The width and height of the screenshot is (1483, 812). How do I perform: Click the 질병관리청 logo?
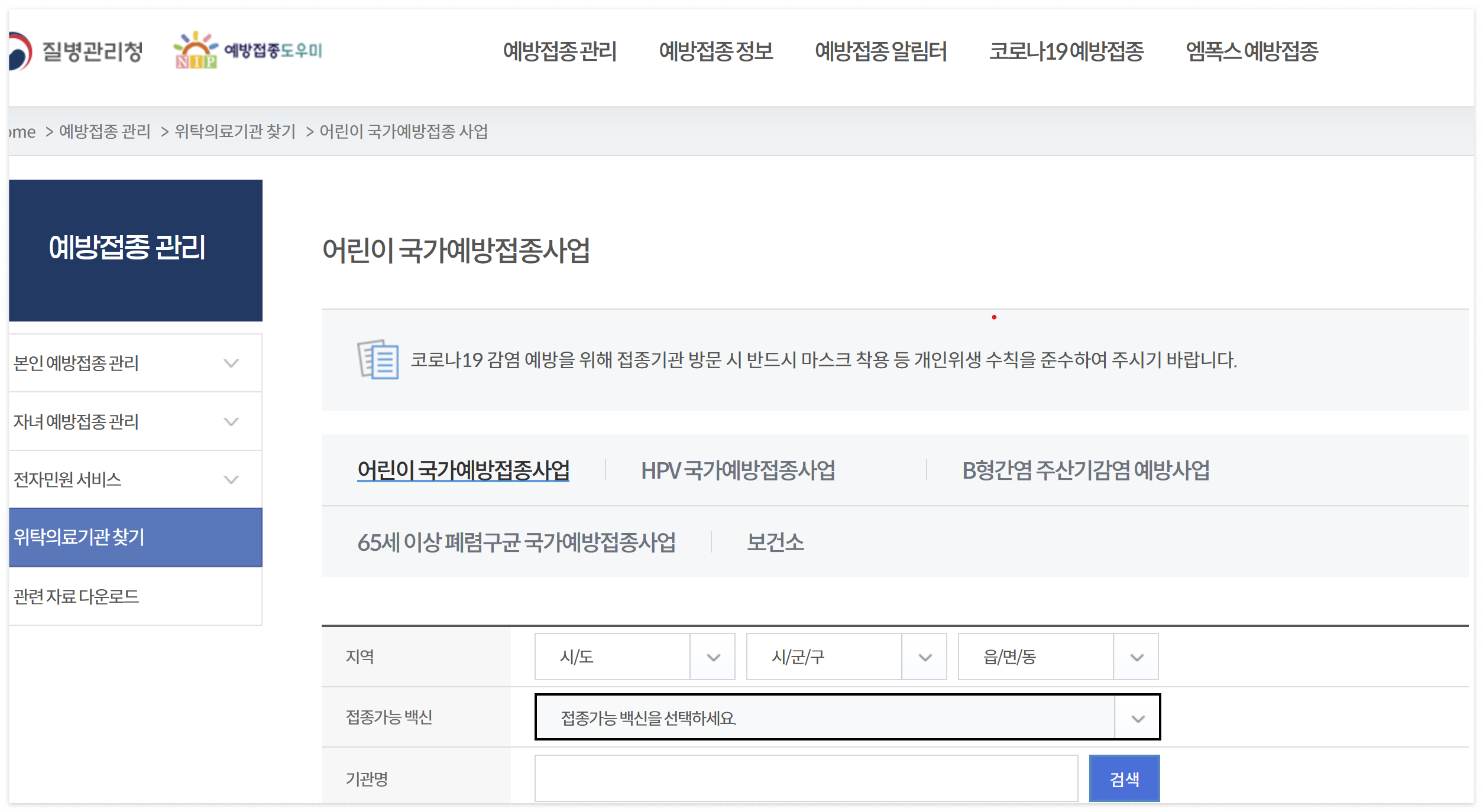click(77, 51)
